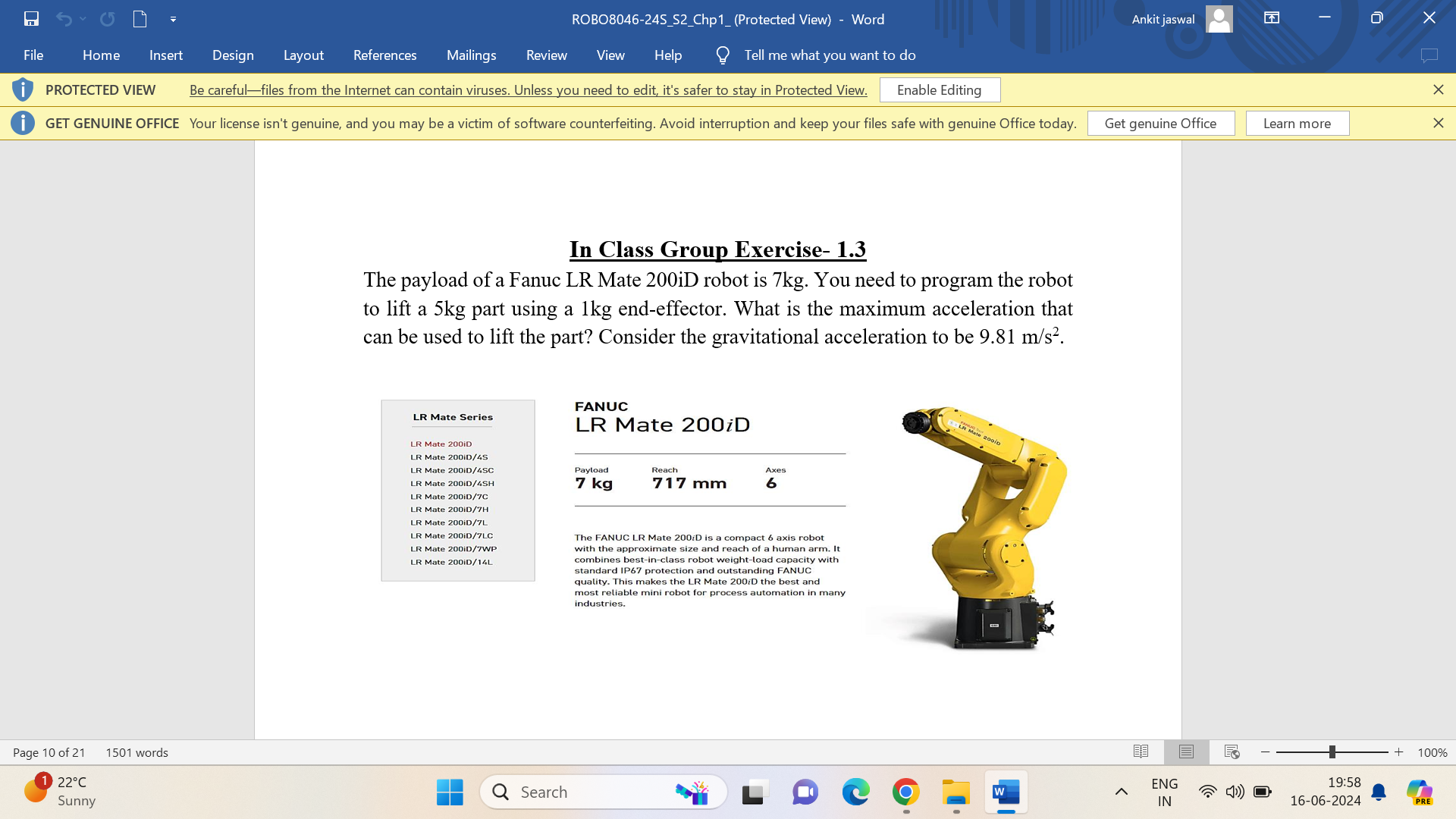Toggle Read Mode in the status bar
The height and width of the screenshot is (819, 1456).
pos(1141,752)
